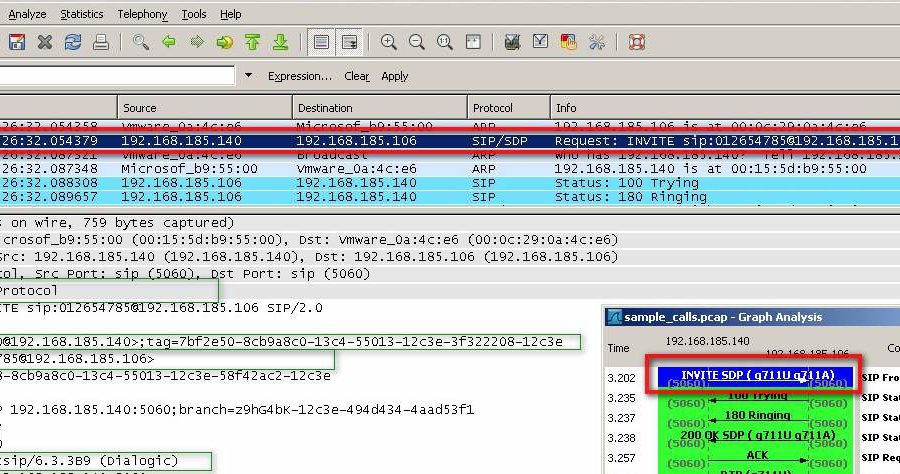Click the Print packets icon
Screen dimensions: 900x474
click(x=100, y=42)
